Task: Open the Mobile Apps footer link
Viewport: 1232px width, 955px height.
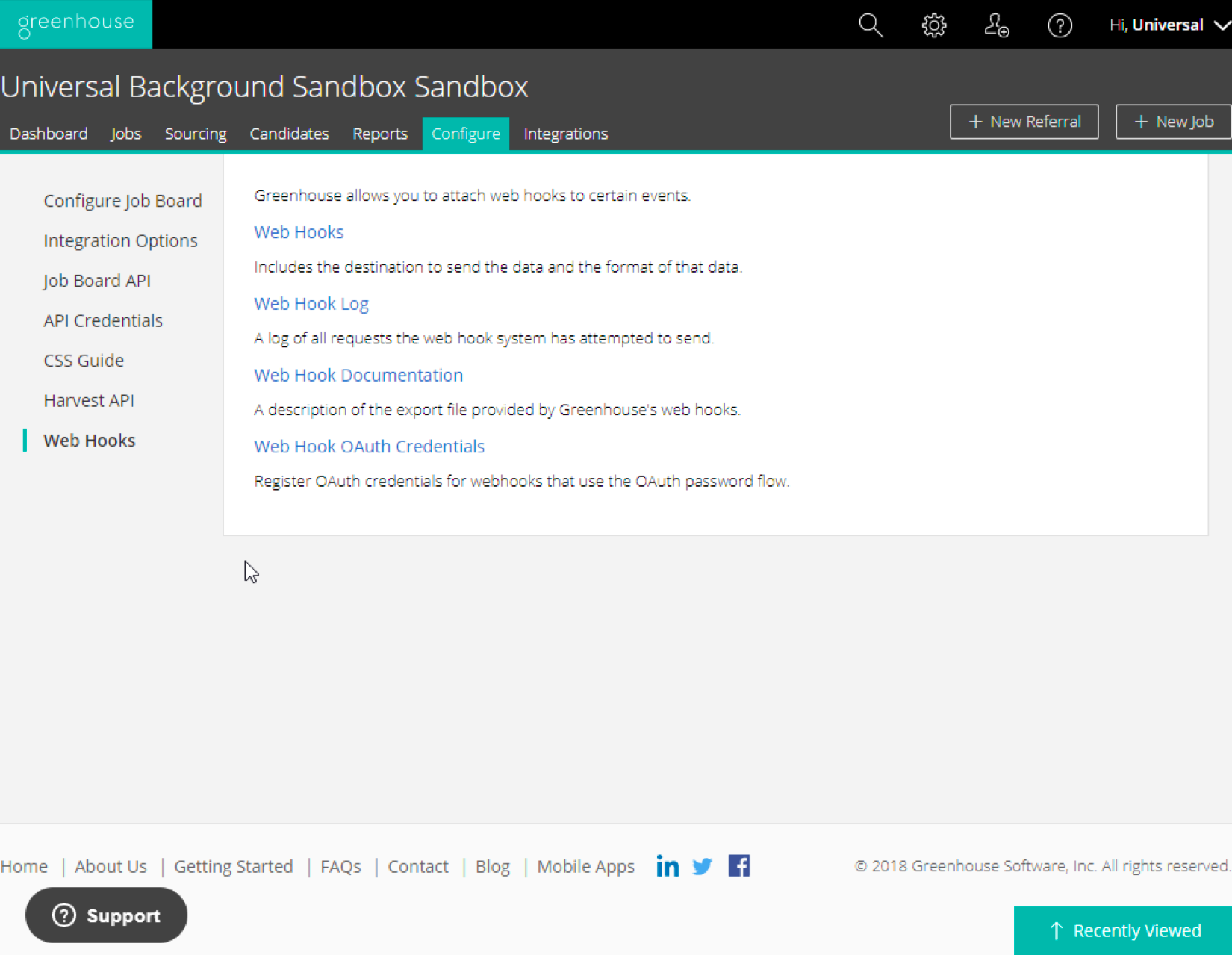Action: (x=585, y=866)
